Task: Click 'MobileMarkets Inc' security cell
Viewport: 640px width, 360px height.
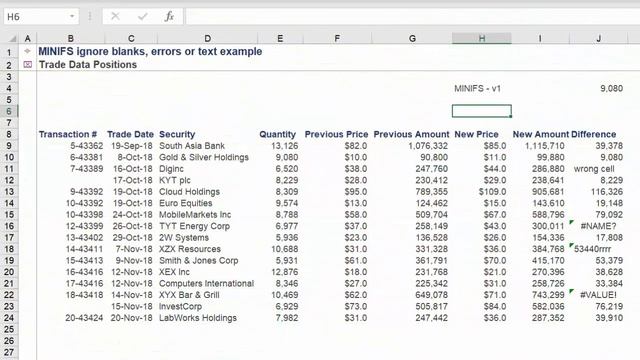Action: pyautogui.click(x=195, y=215)
